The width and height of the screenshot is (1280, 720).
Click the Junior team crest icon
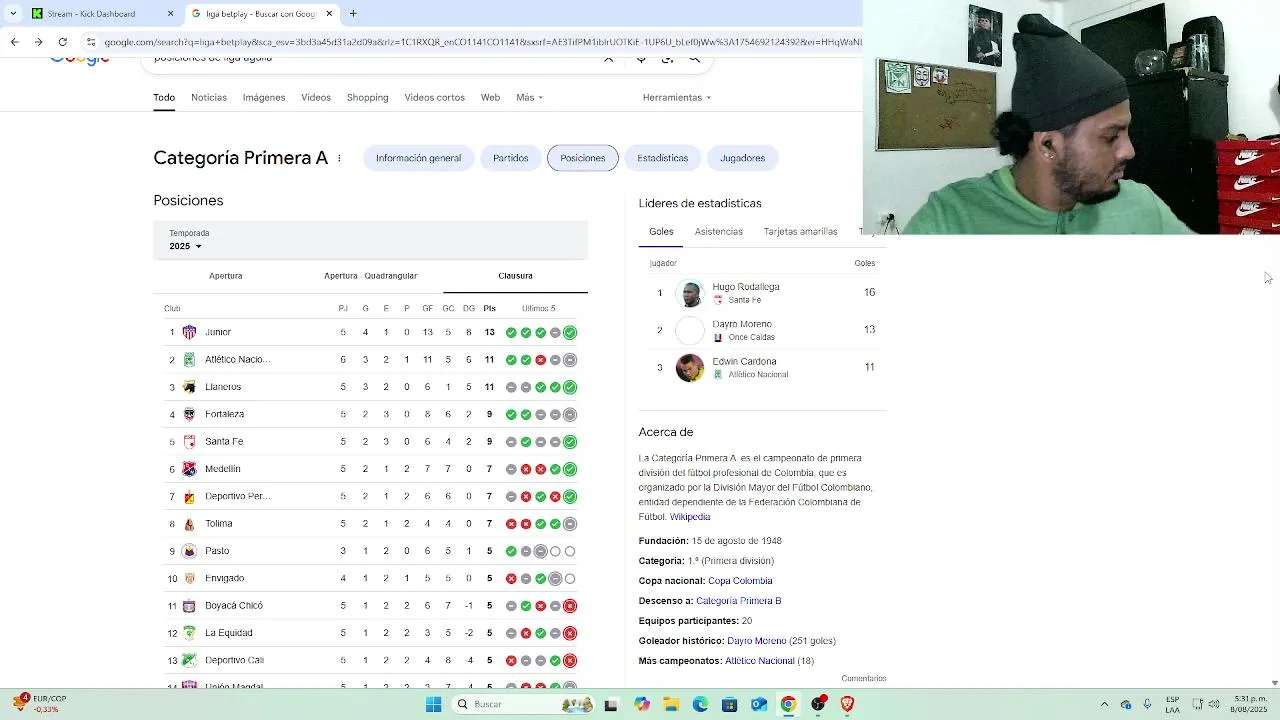click(189, 332)
